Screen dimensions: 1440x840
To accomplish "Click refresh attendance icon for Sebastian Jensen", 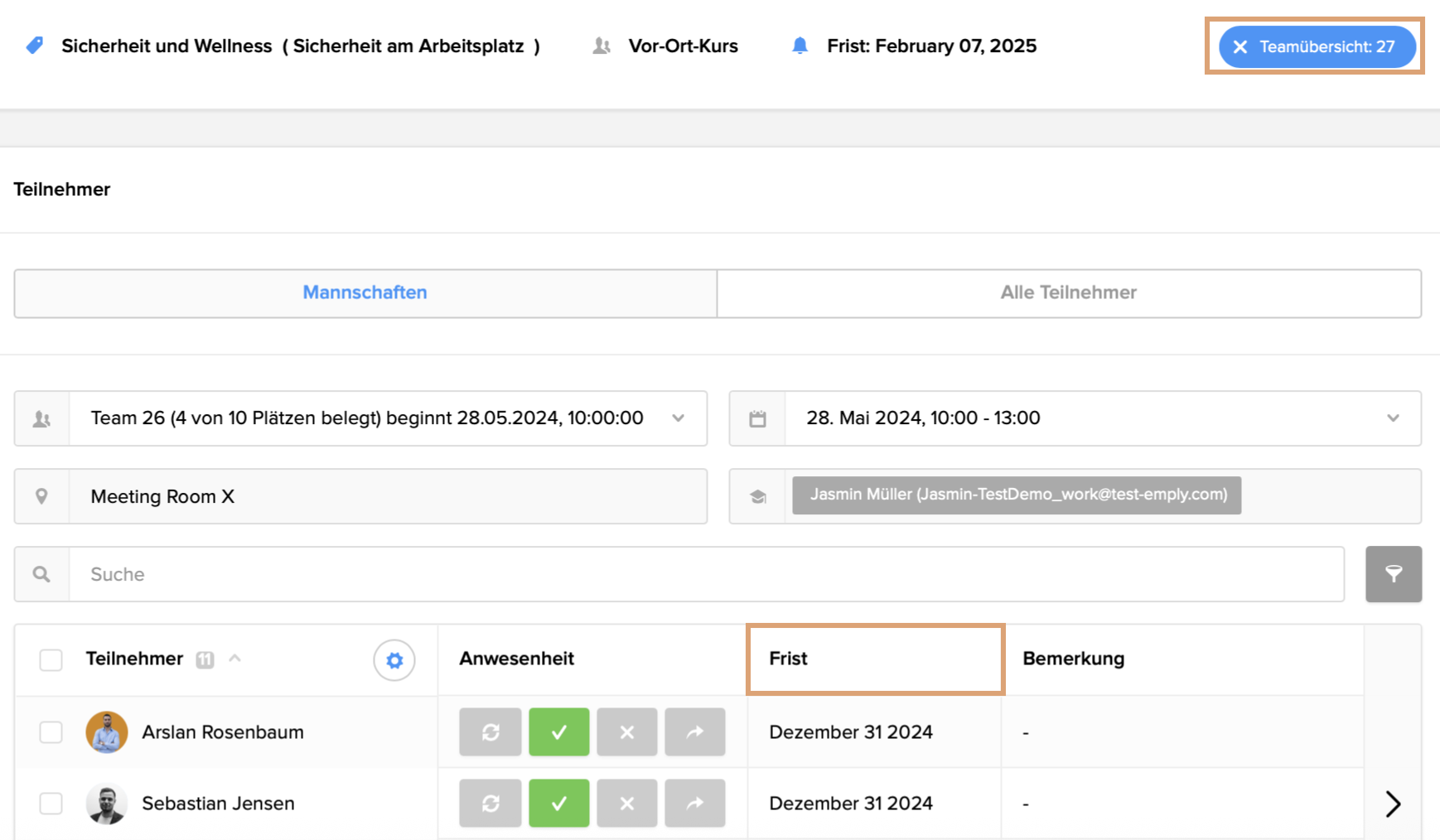I will tap(490, 804).
